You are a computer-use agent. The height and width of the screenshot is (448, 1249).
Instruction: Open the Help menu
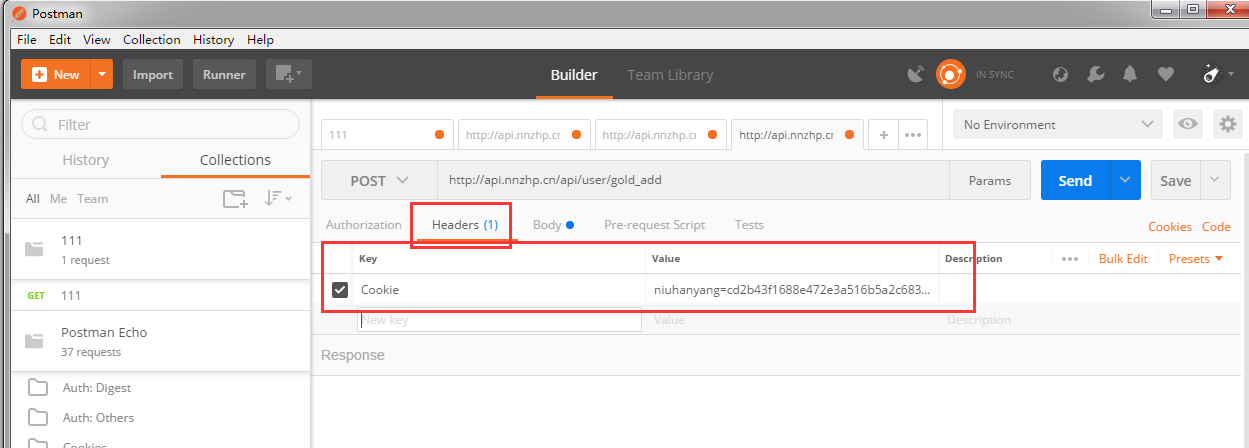[x=260, y=39]
